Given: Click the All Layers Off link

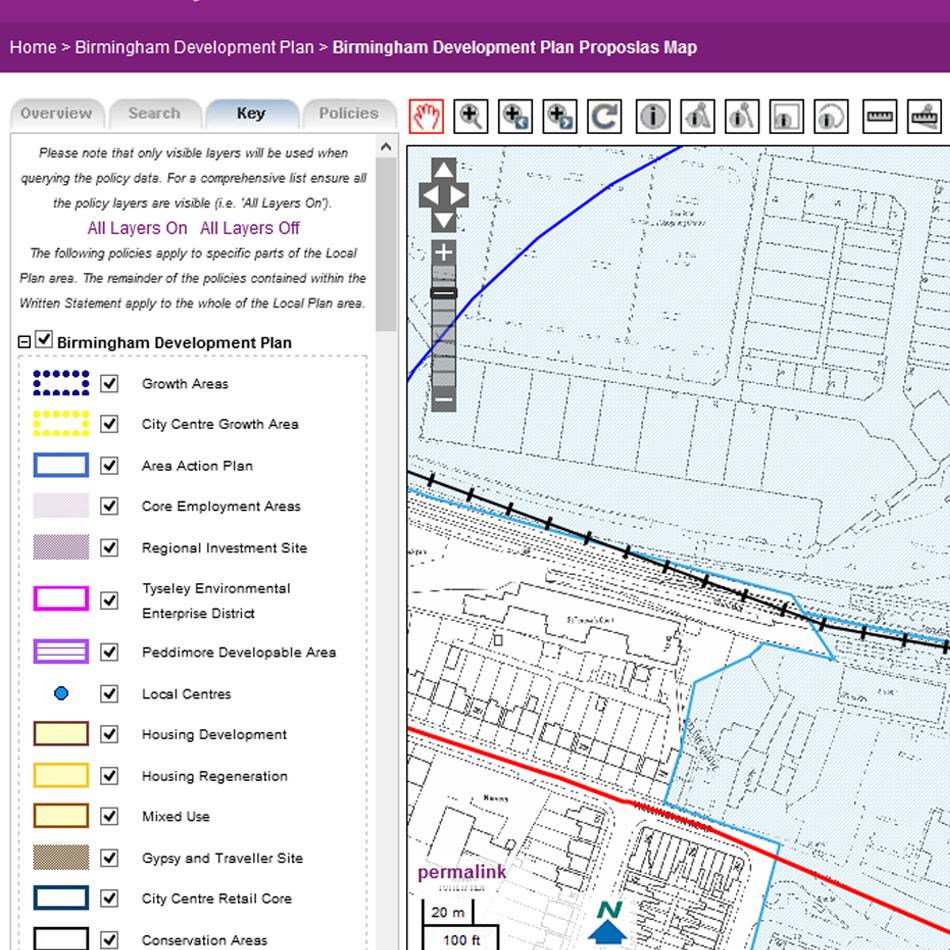Looking at the screenshot, I should pyautogui.click(x=250, y=228).
